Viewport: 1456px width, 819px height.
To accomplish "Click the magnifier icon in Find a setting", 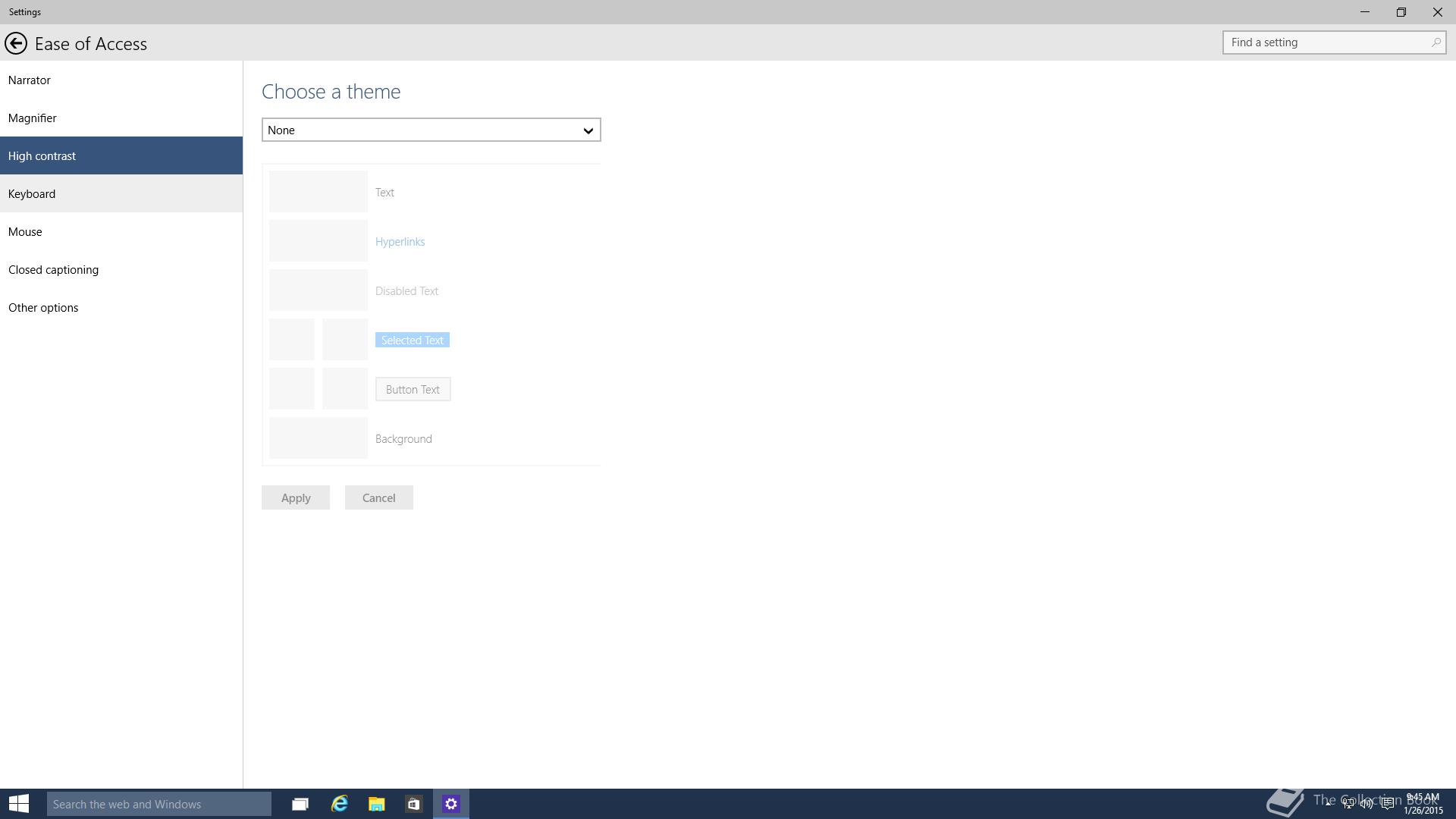I will (1436, 42).
